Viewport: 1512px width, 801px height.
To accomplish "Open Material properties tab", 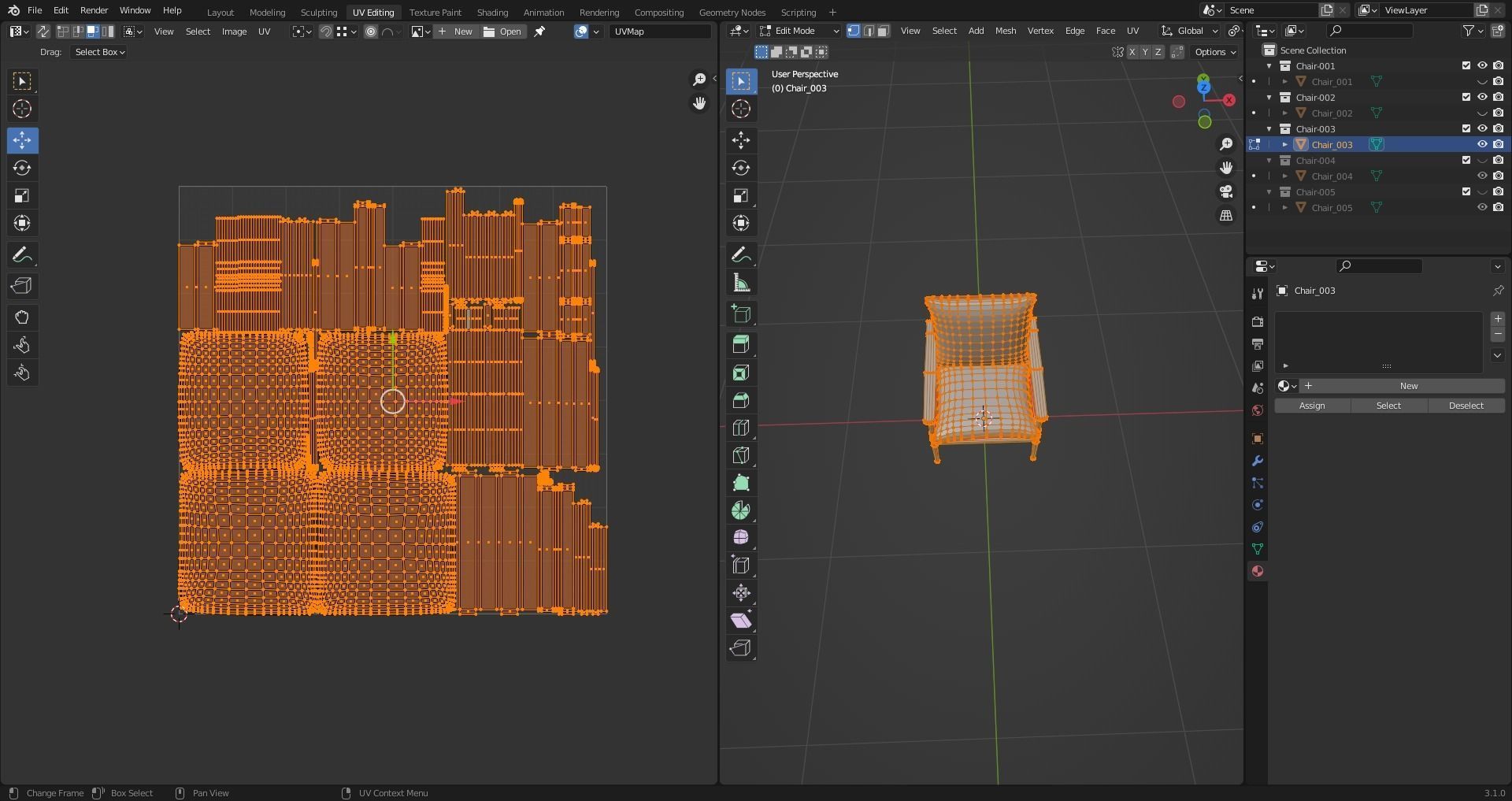I will [x=1258, y=571].
